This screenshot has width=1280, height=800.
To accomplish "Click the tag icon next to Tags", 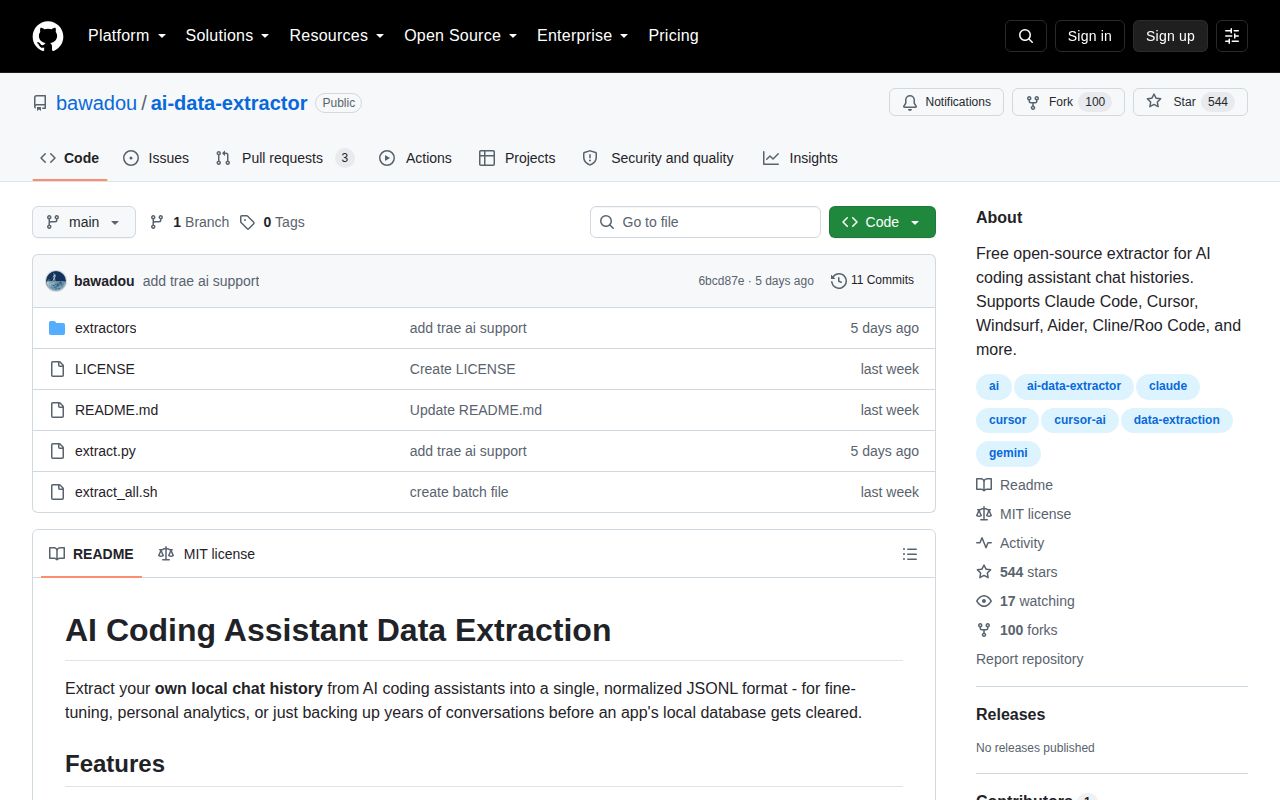I will point(247,222).
